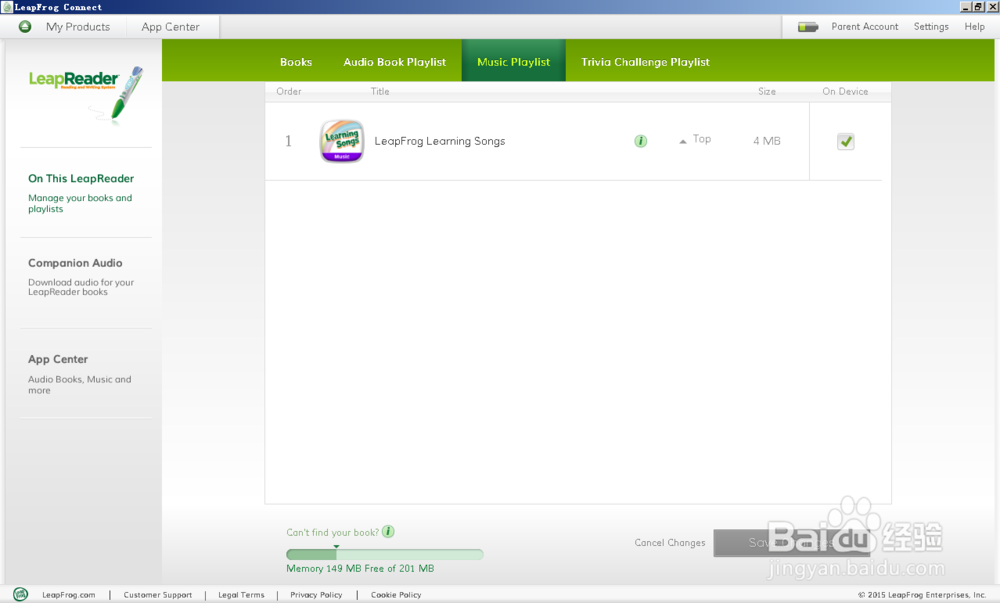The width and height of the screenshot is (1000, 603).
Task: Click Audio Books, Music and more text
Action: (x=80, y=384)
